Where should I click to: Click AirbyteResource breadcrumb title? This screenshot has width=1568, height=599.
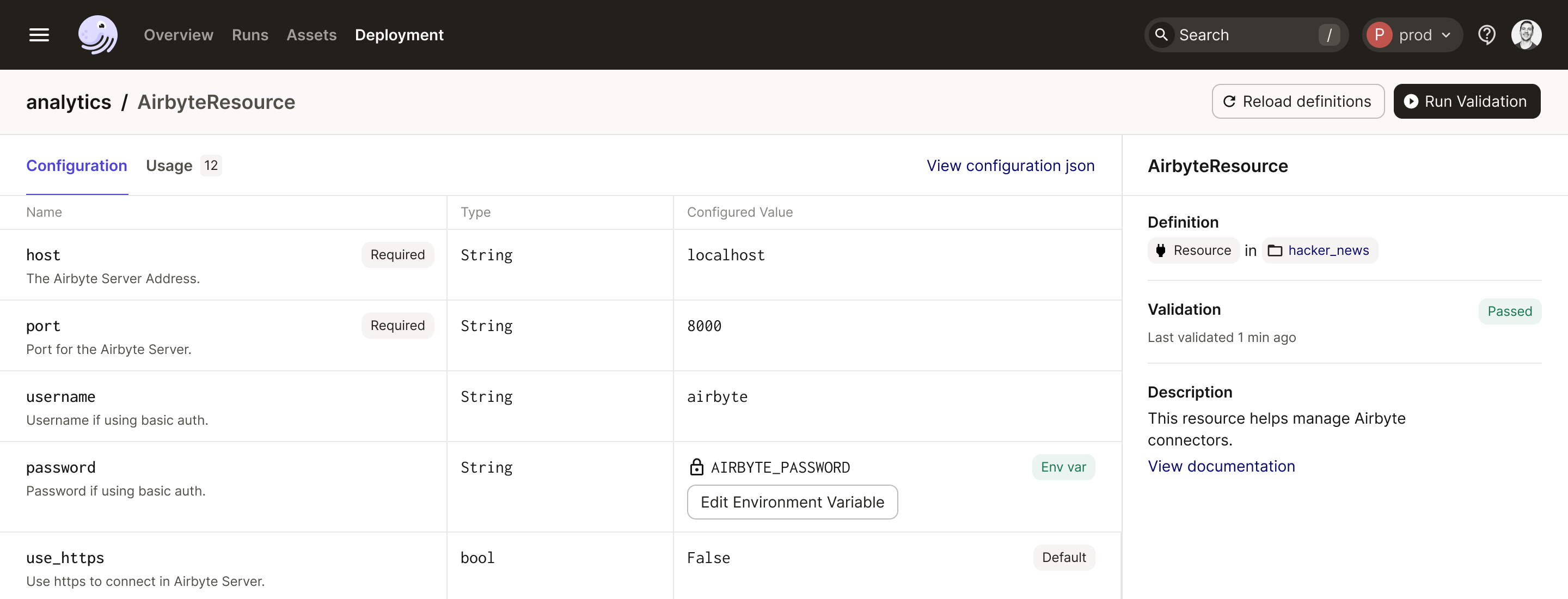point(216,102)
